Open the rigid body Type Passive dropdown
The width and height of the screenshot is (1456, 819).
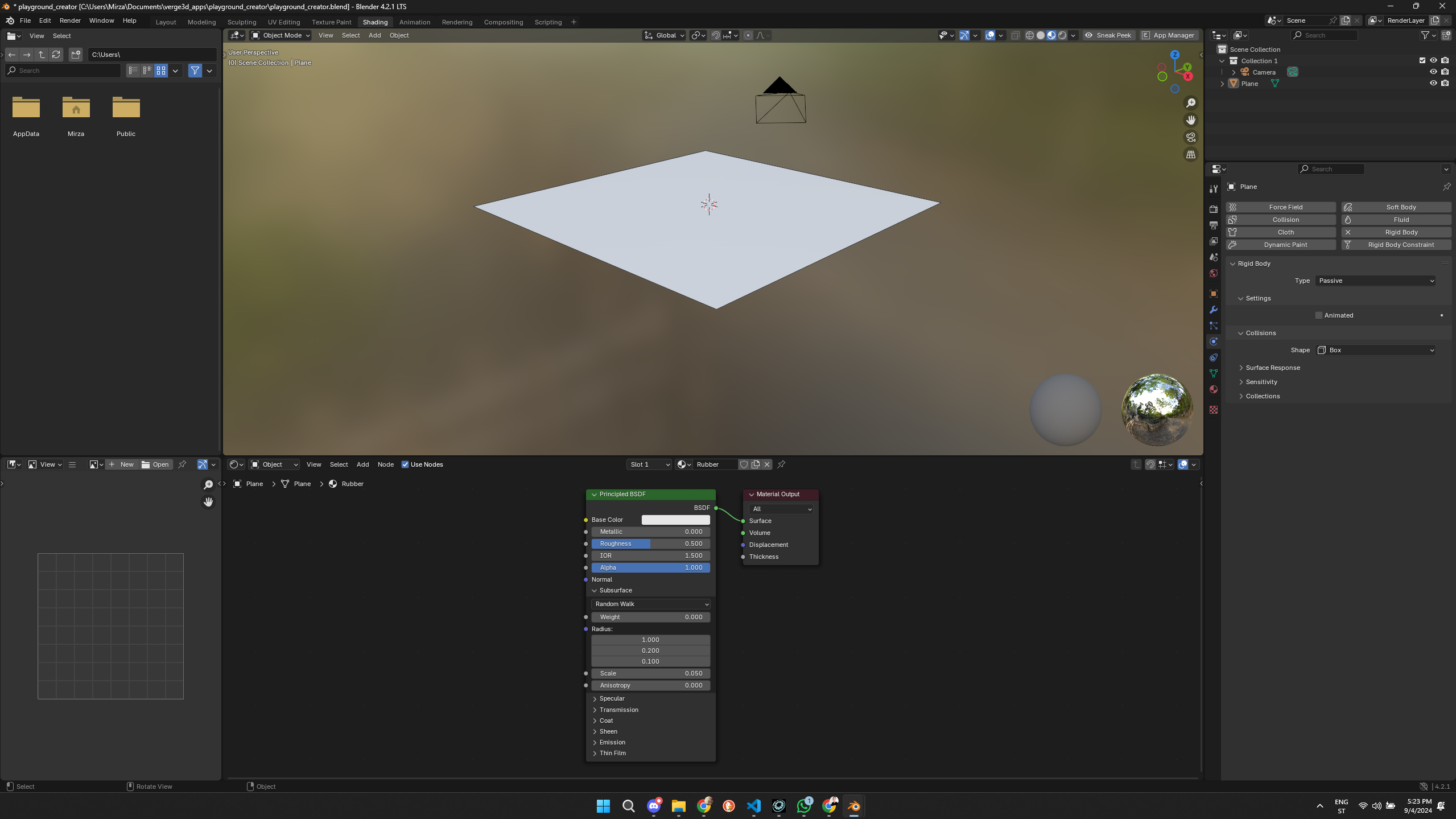point(1376,281)
